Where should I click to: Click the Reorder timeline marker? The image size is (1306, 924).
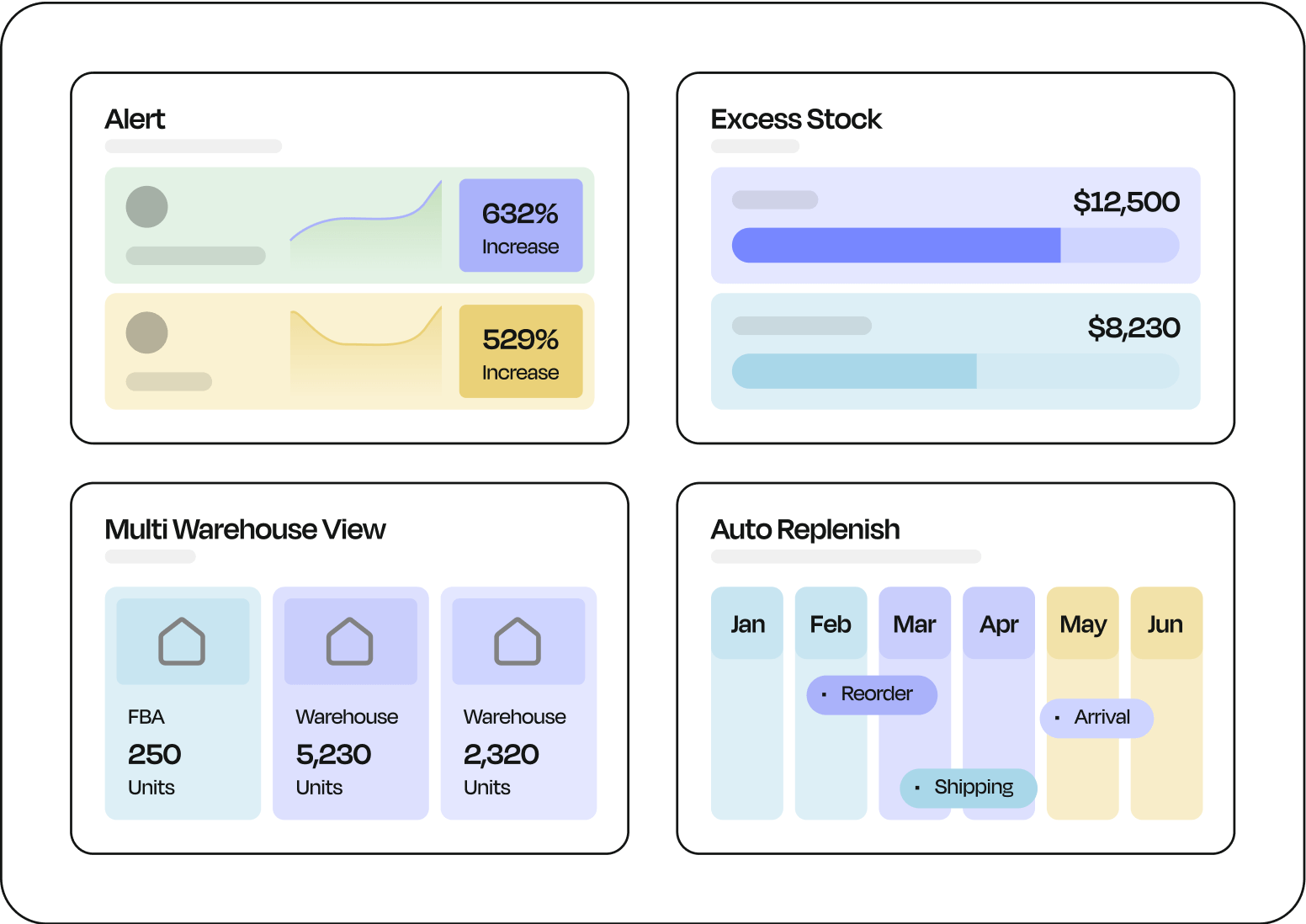(x=872, y=695)
